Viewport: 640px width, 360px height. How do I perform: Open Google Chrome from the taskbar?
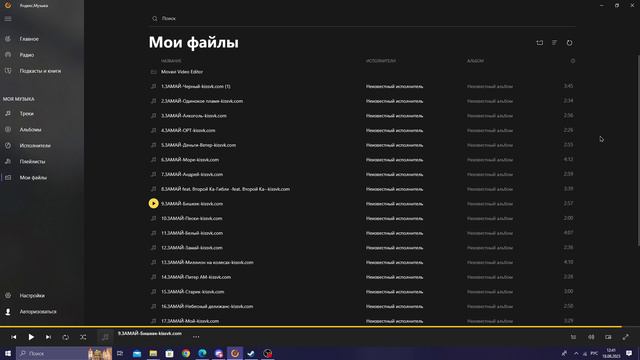(x=186, y=353)
